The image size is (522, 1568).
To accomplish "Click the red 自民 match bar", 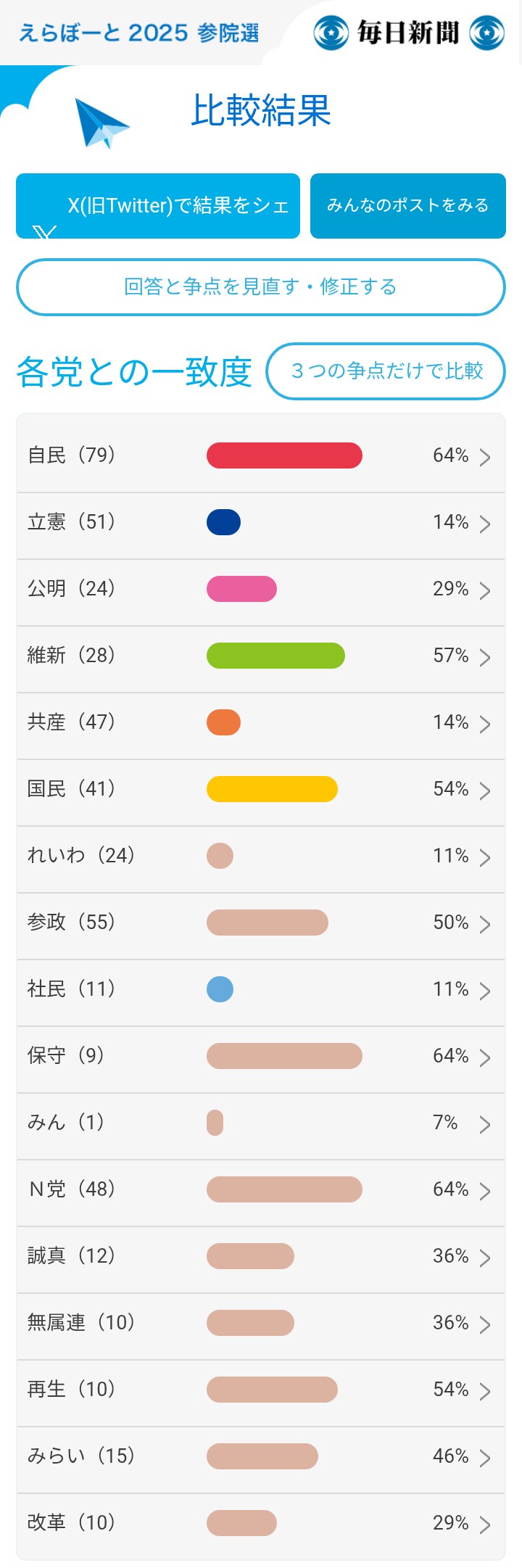I will click(284, 455).
